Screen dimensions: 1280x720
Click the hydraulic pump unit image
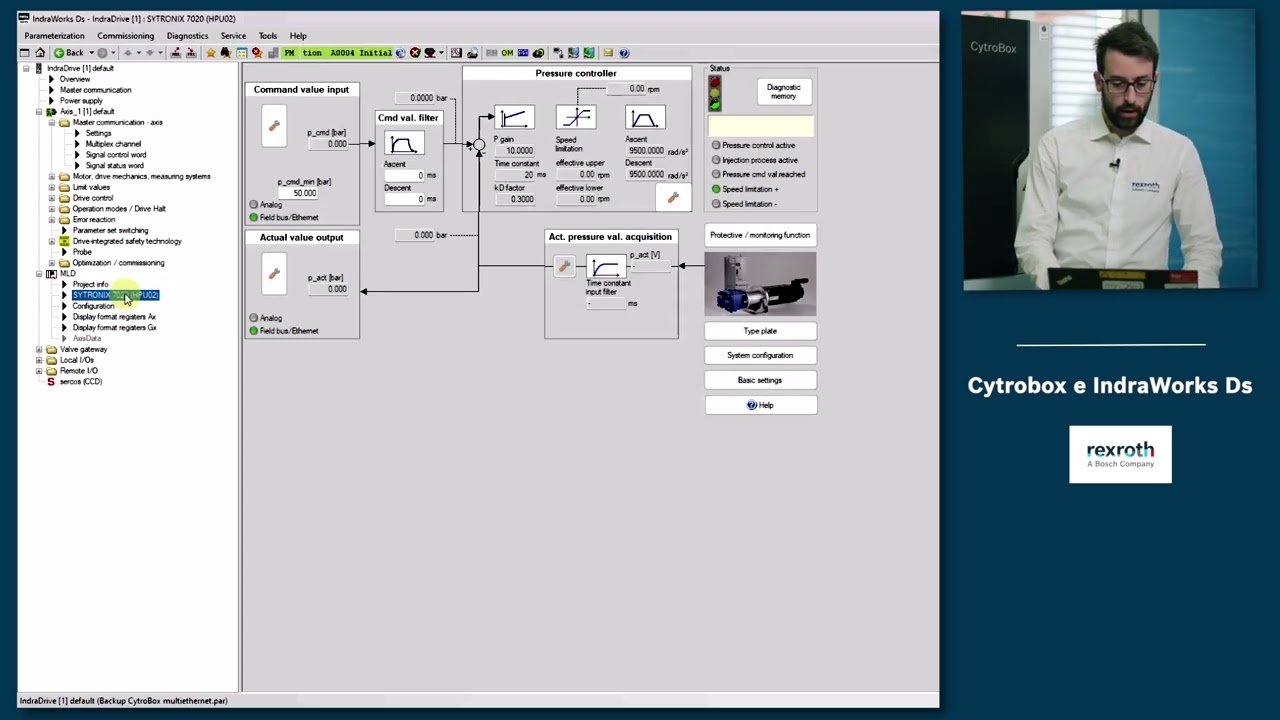pyautogui.click(x=760, y=284)
